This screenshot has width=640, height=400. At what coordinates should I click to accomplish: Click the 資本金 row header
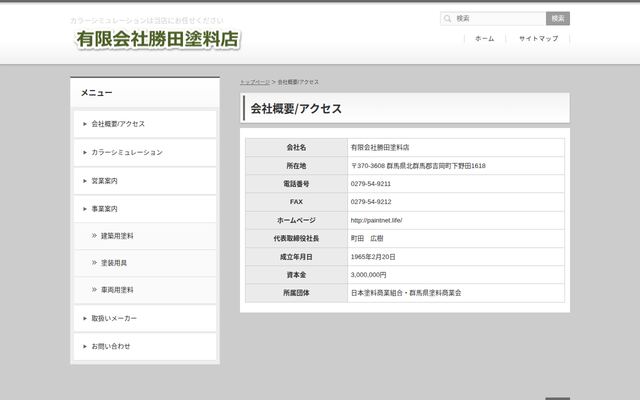click(296, 275)
